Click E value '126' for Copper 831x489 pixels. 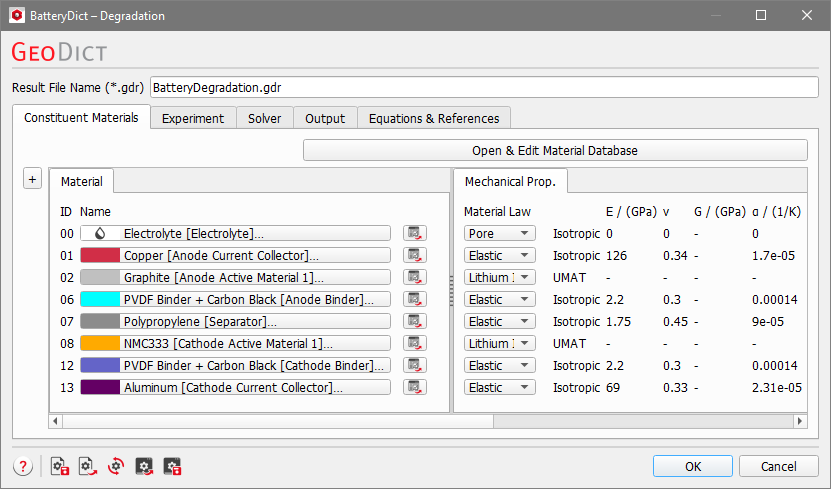(616, 255)
